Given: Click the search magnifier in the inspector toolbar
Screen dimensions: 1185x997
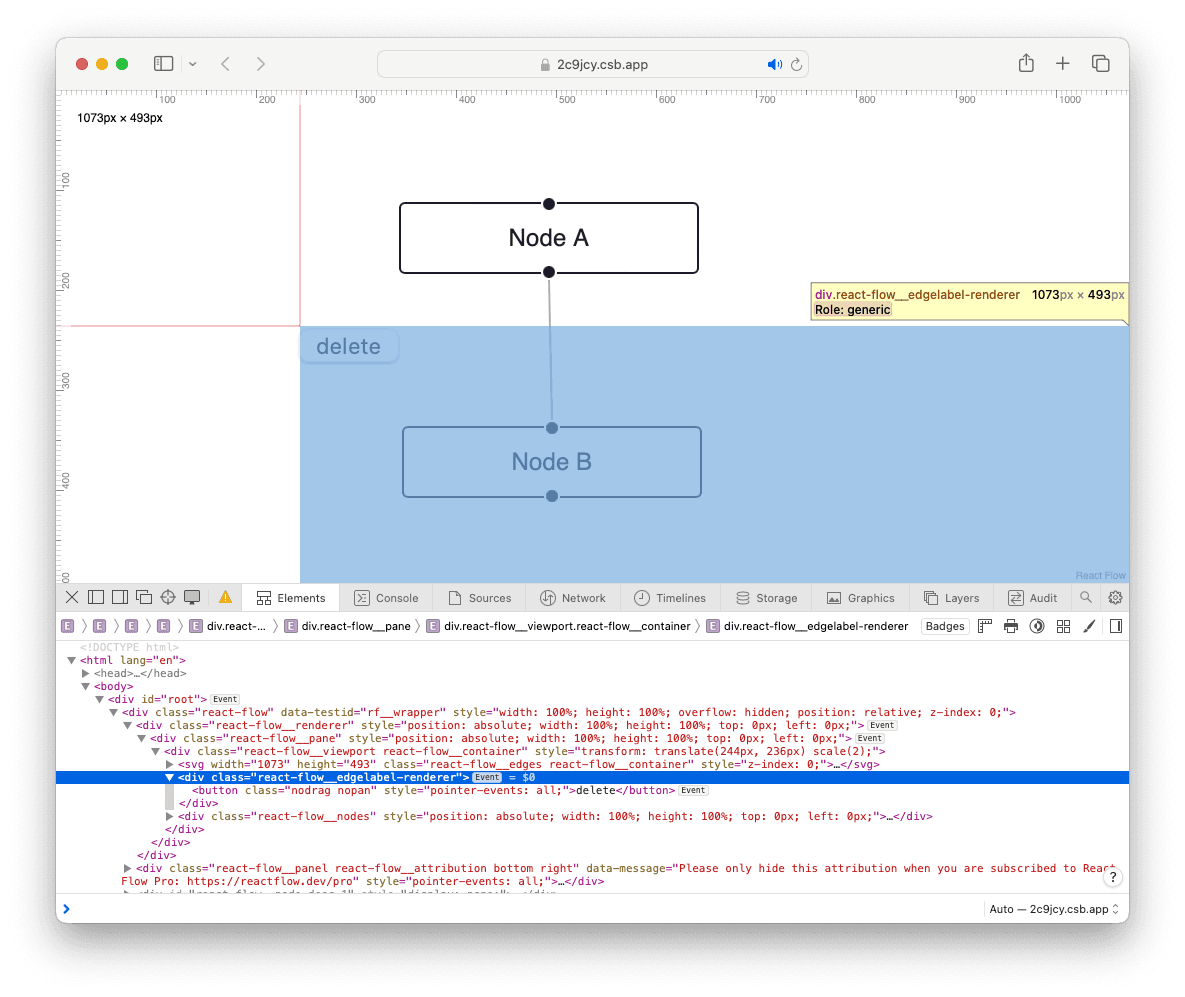Looking at the screenshot, I should pos(1086,597).
